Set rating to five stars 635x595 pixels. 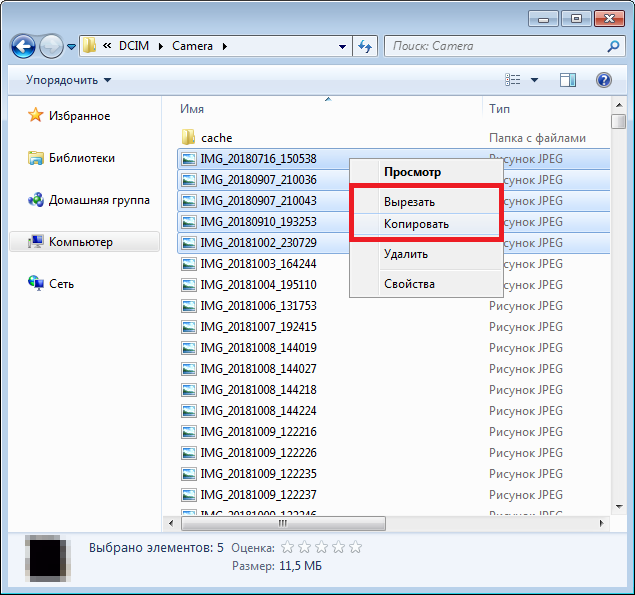356,547
